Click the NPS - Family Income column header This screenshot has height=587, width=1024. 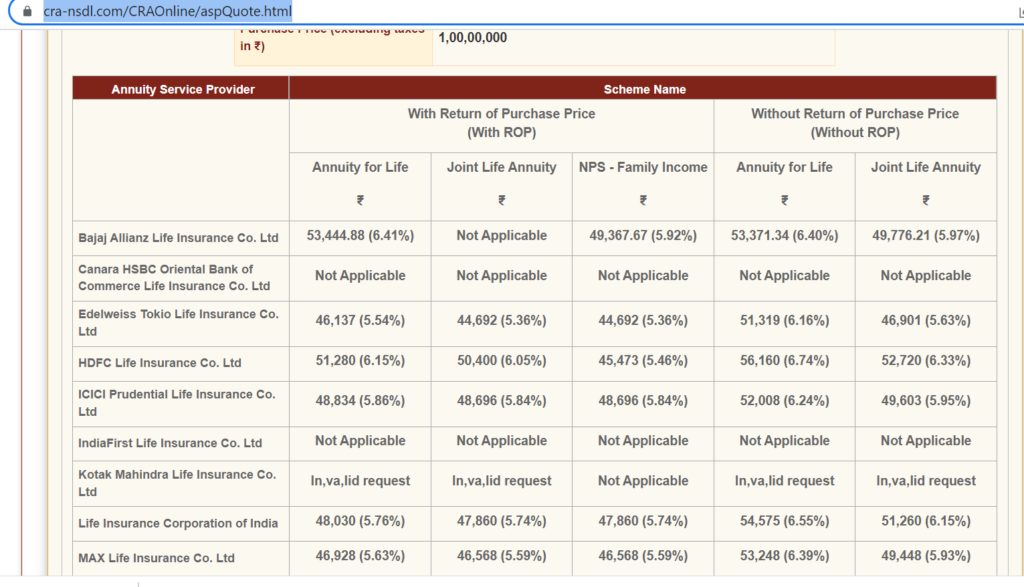[642, 167]
